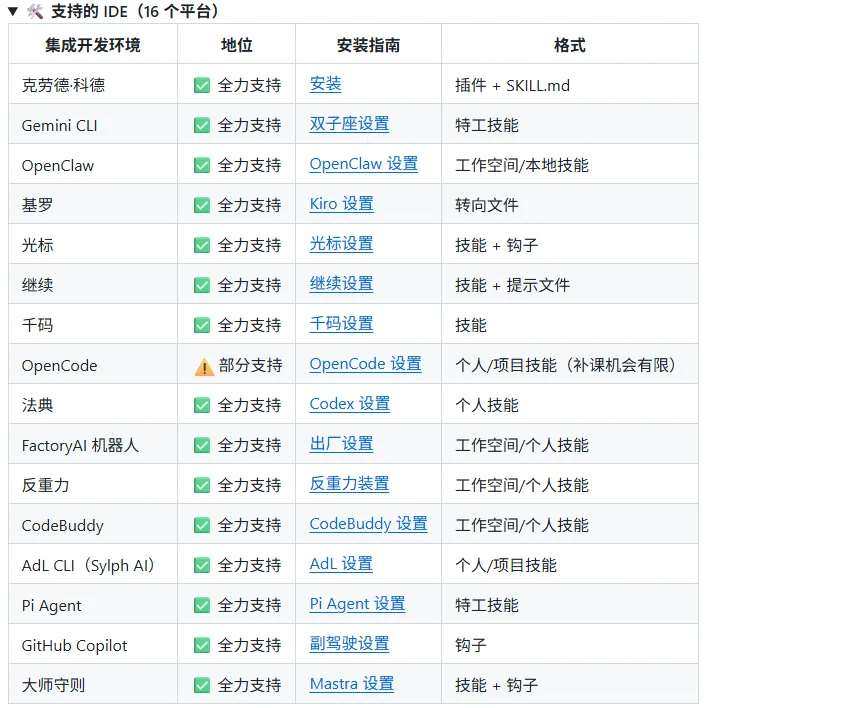Collapse the 支持的 IDE section triangle
The image size is (860, 708).
point(13,11)
